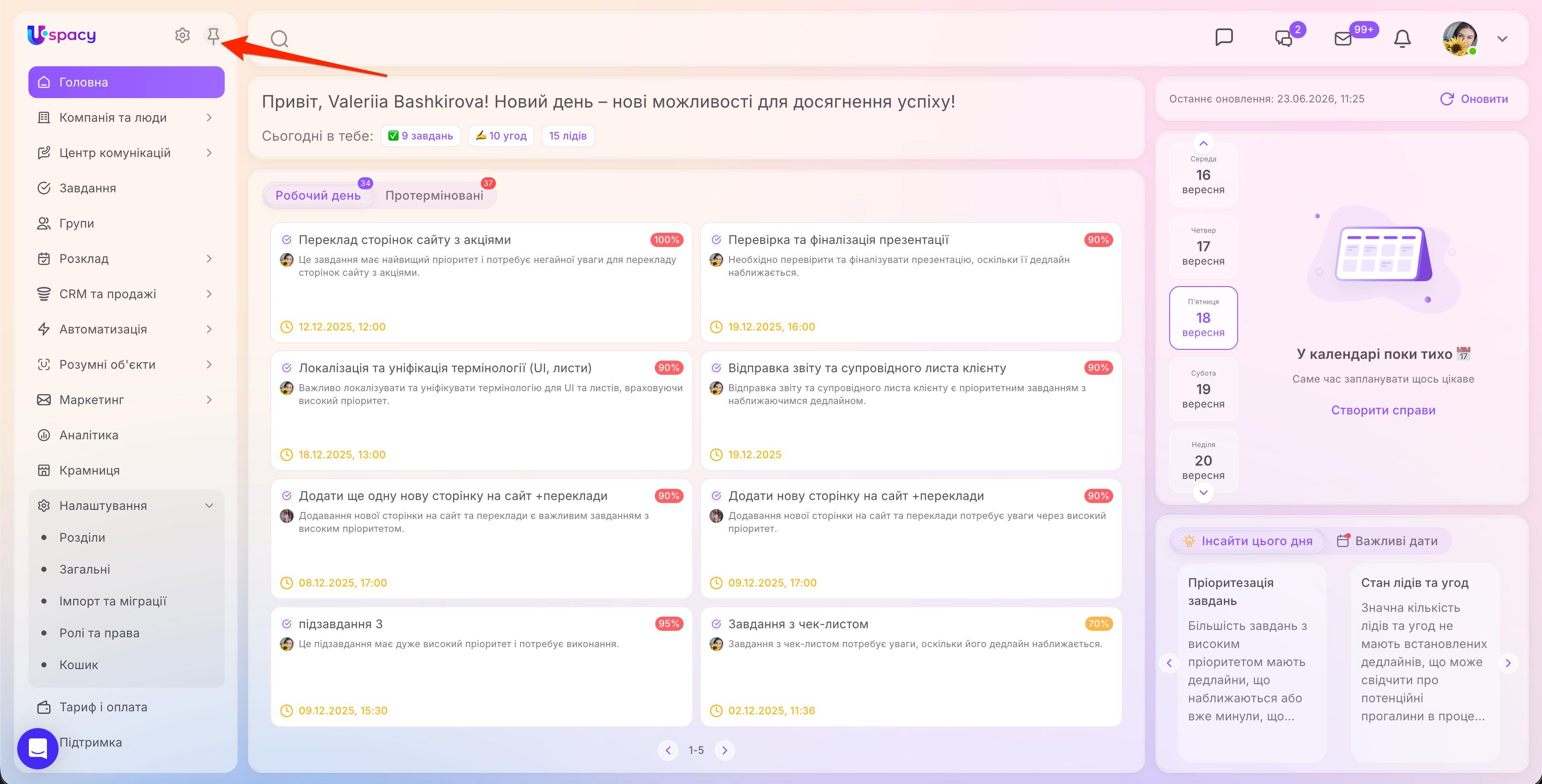Open the group chats icon with badge 2
Viewport: 1542px width, 784px height.
[x=1283, y=39]
